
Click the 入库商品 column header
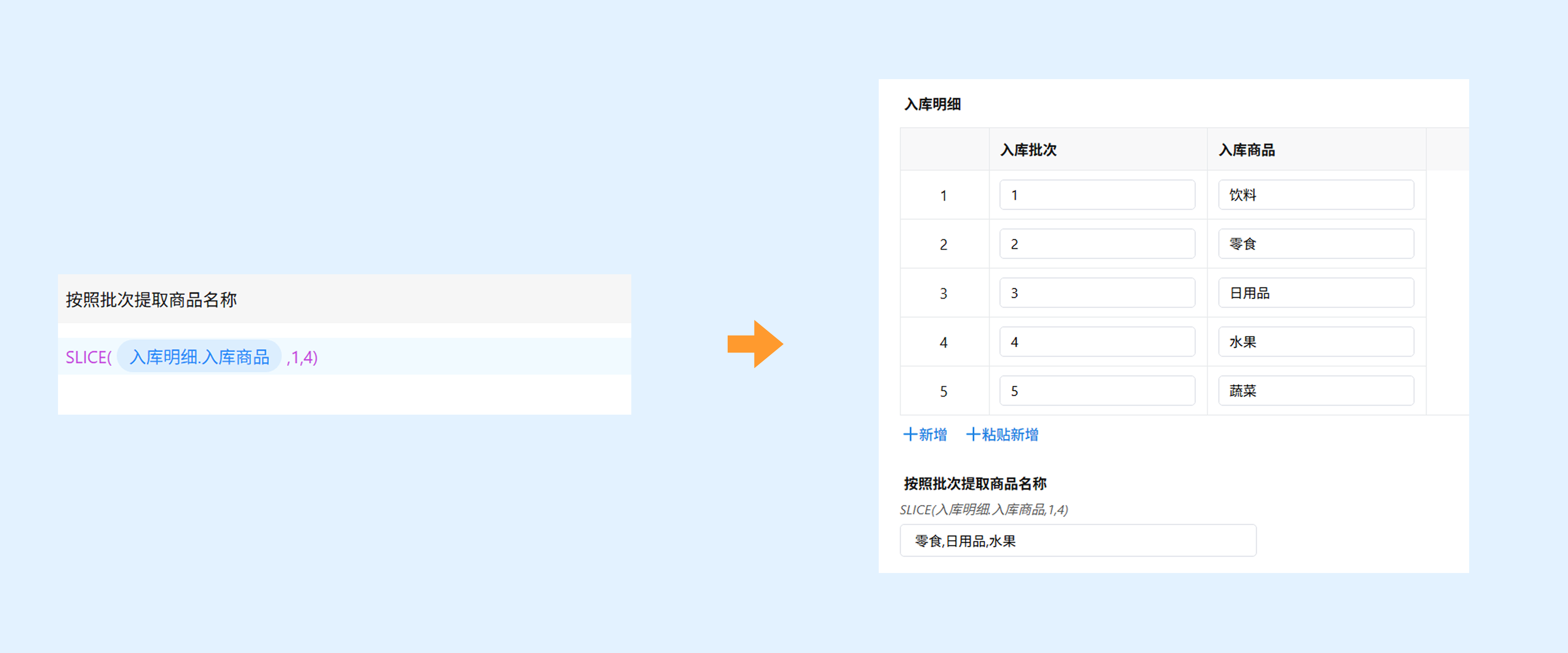1247,150
